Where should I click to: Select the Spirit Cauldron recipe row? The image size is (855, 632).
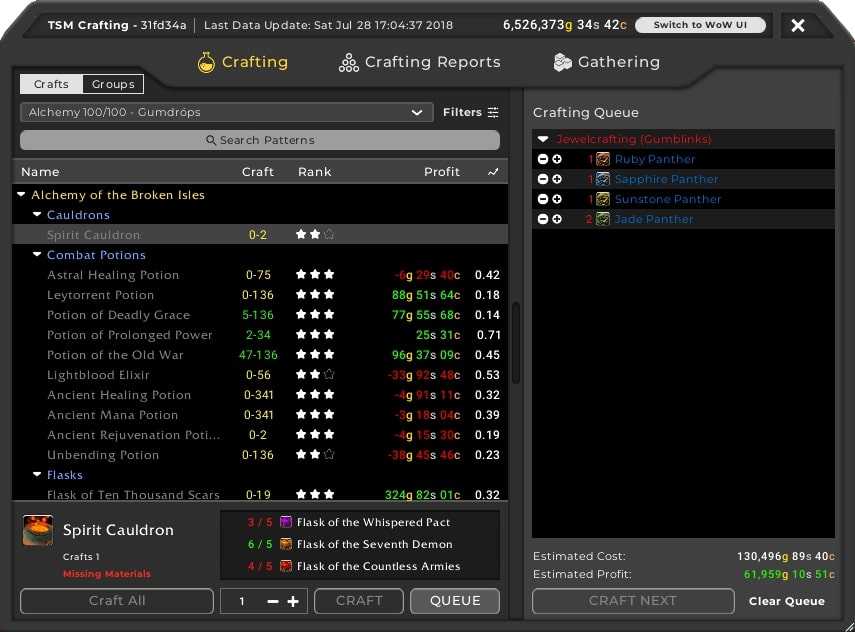[260, 234]
